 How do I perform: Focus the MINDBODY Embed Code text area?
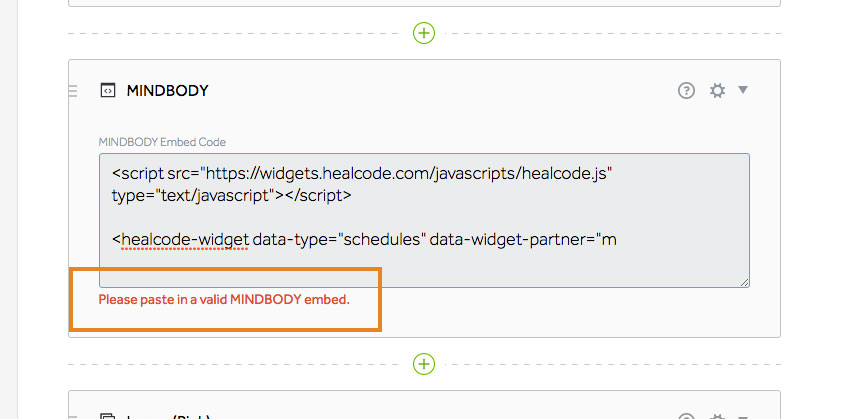click(x=424, y=221)
